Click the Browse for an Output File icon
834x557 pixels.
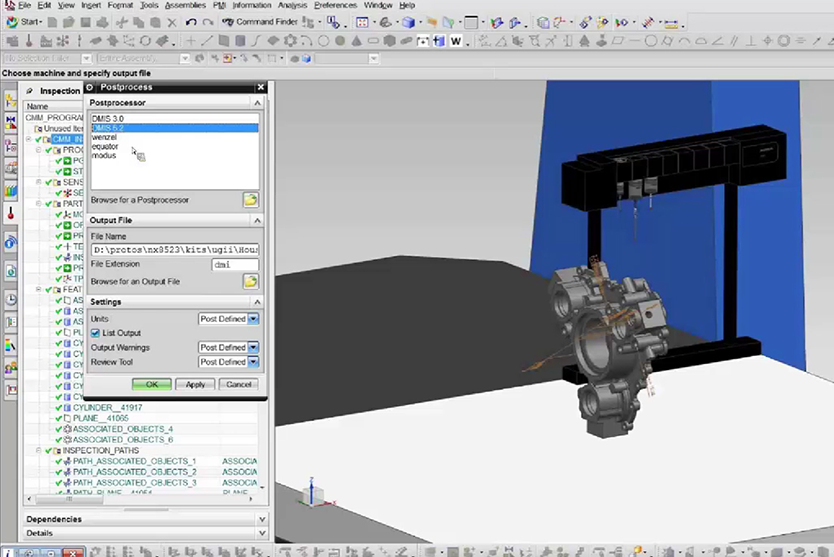click(x=250, y=282)
